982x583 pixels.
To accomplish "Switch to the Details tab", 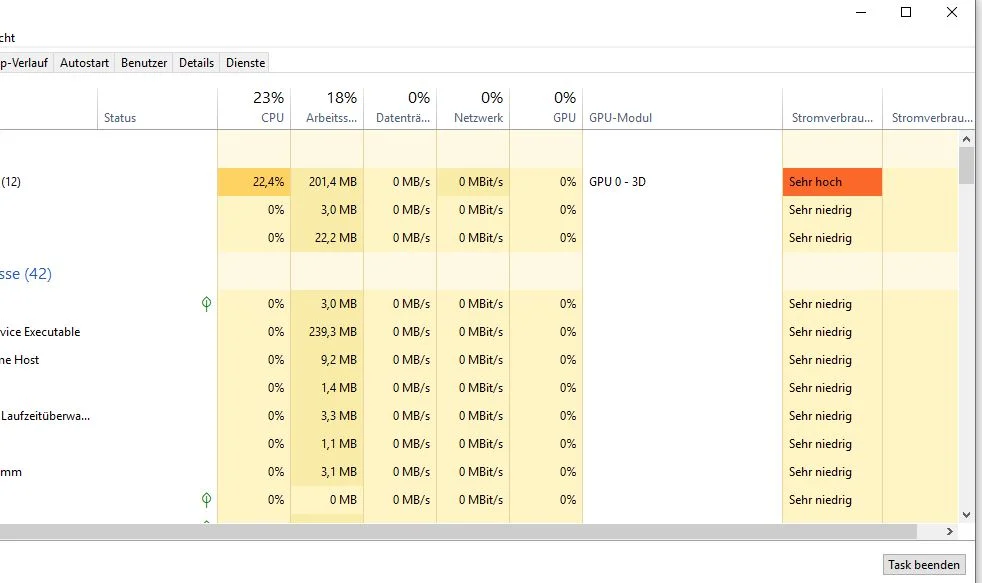I will point(196,63).
